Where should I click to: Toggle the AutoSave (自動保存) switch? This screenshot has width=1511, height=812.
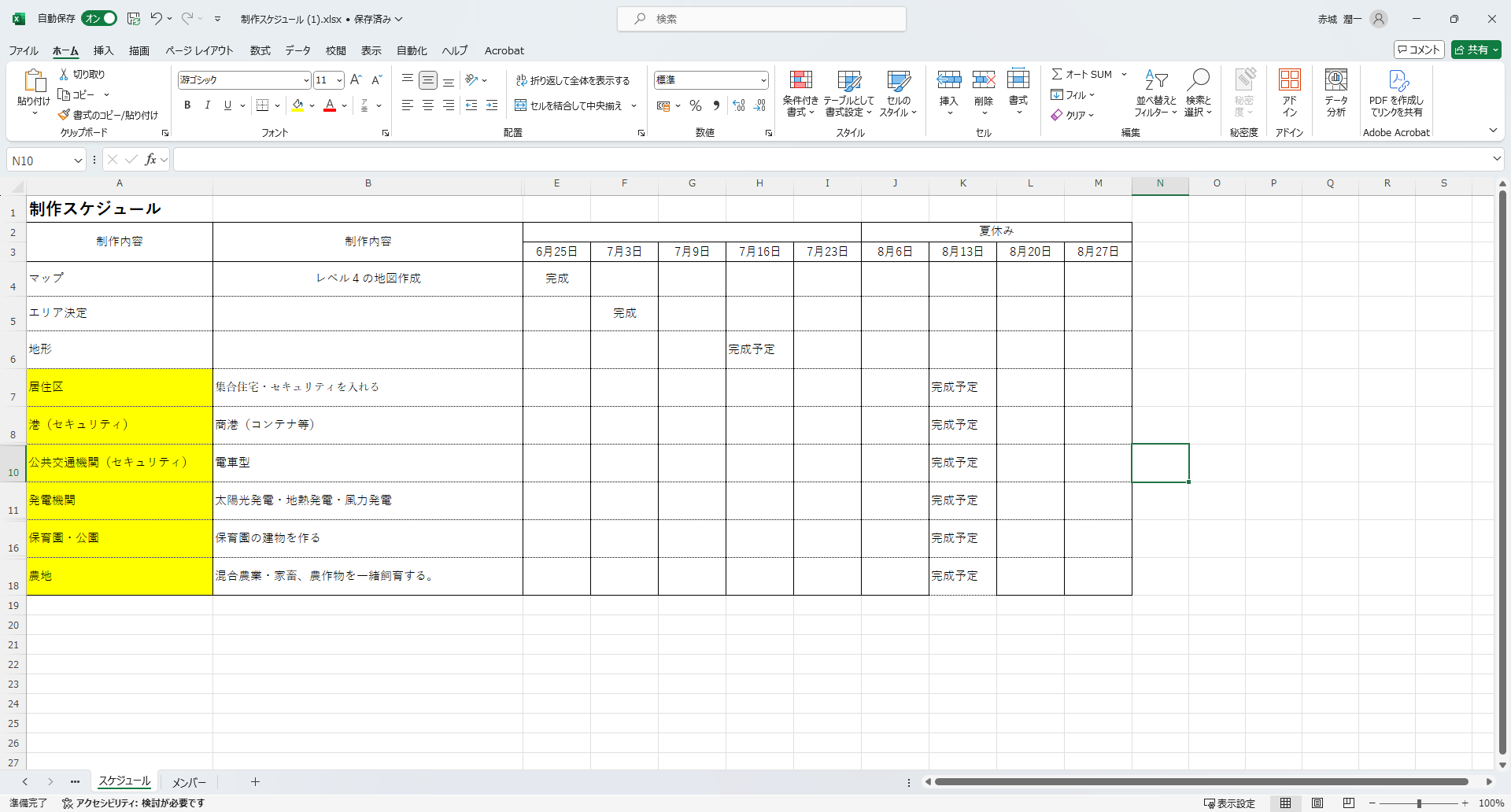(100, 18)
